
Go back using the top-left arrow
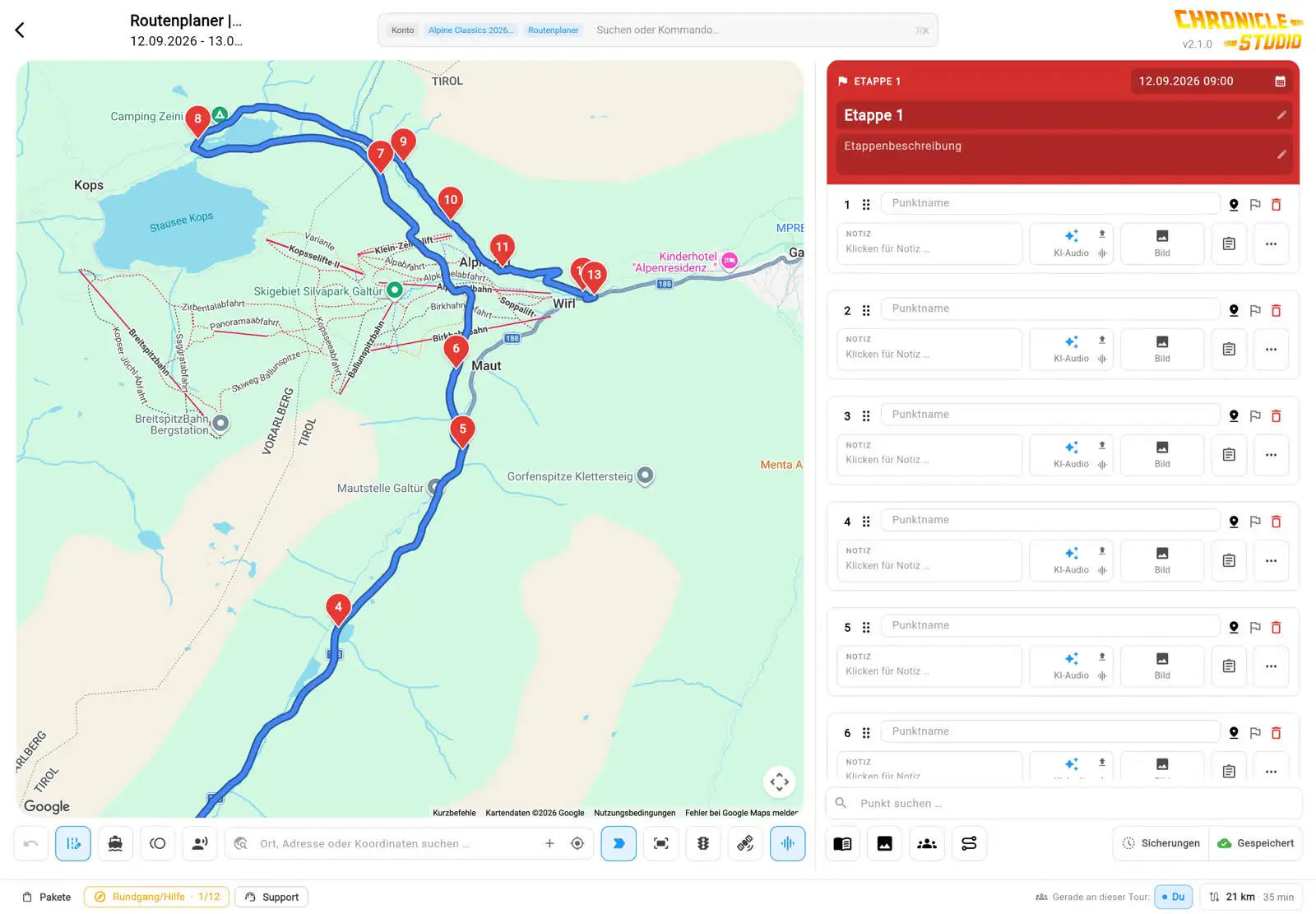(20, 30)
